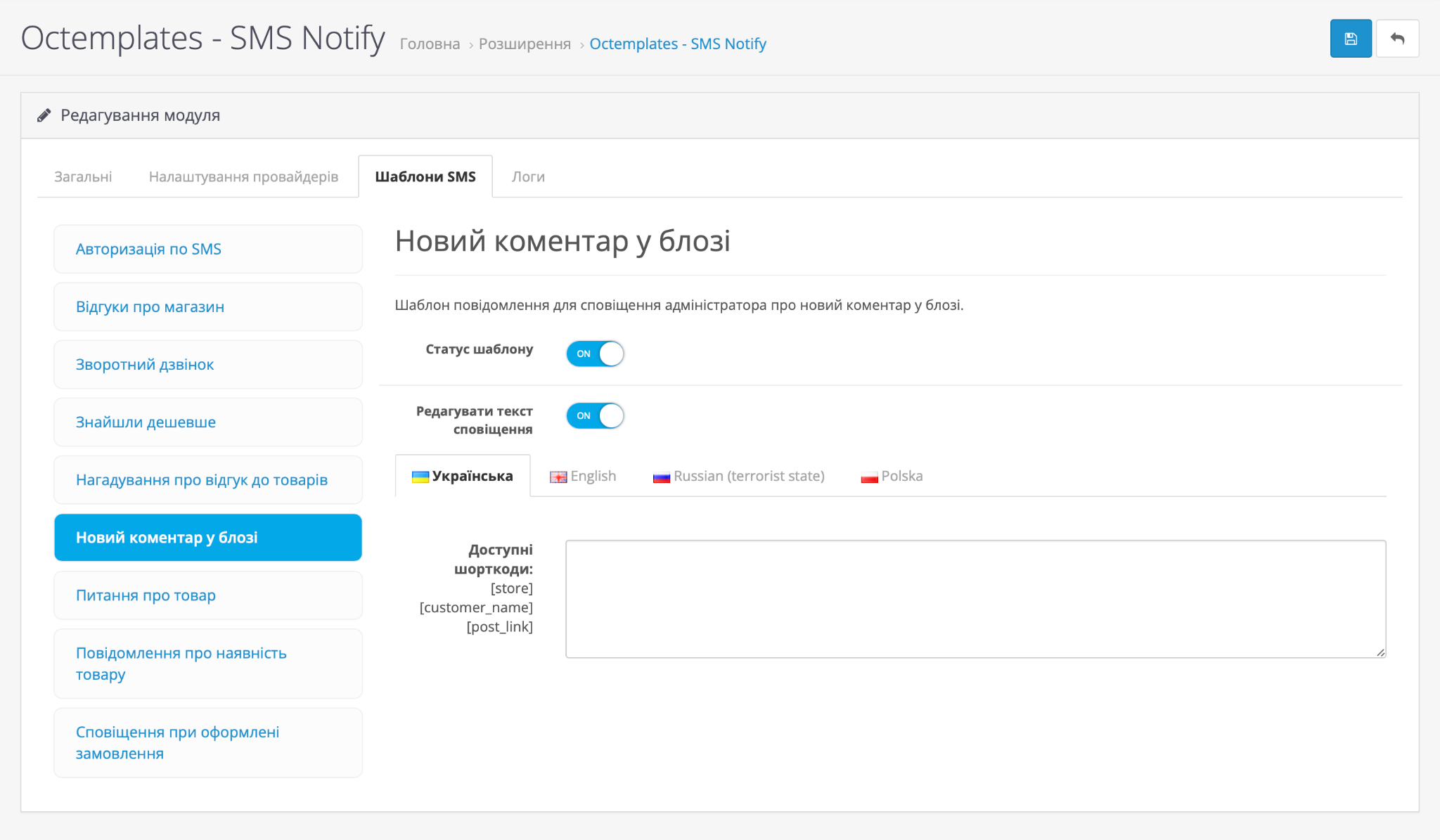Select Питання про товар in the sidebar
The width and height of the screenshot is (1440, 840).
(x=208, y=595)
